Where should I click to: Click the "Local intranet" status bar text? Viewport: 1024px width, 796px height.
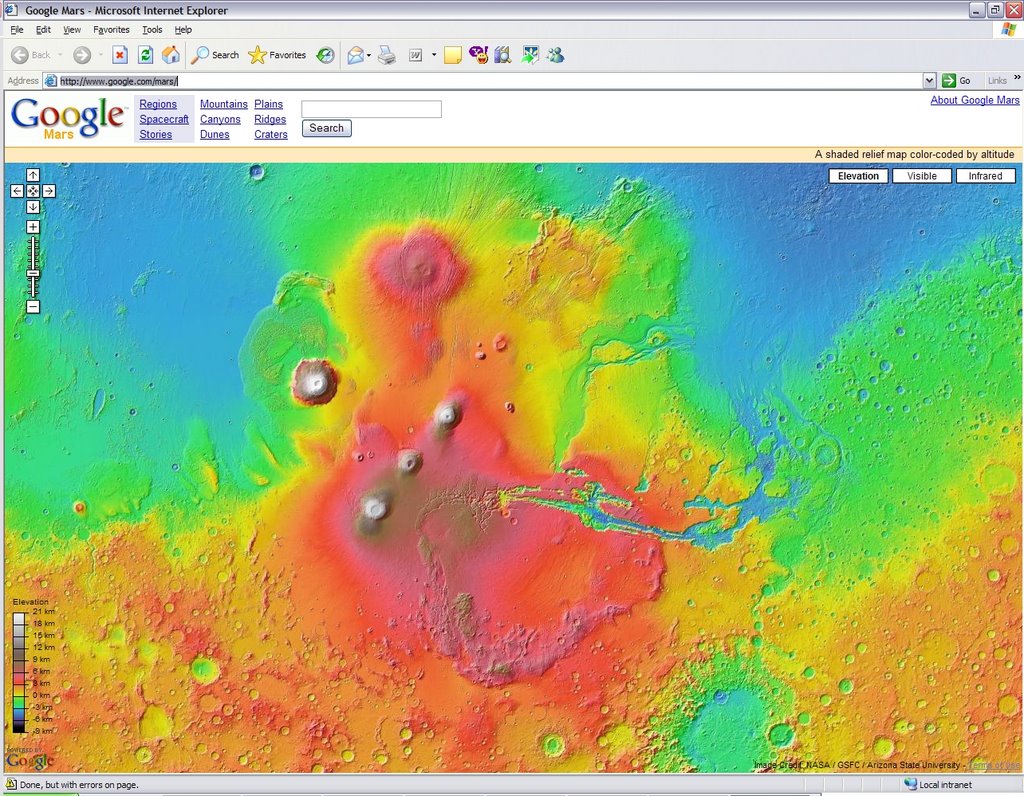(946, 784)
